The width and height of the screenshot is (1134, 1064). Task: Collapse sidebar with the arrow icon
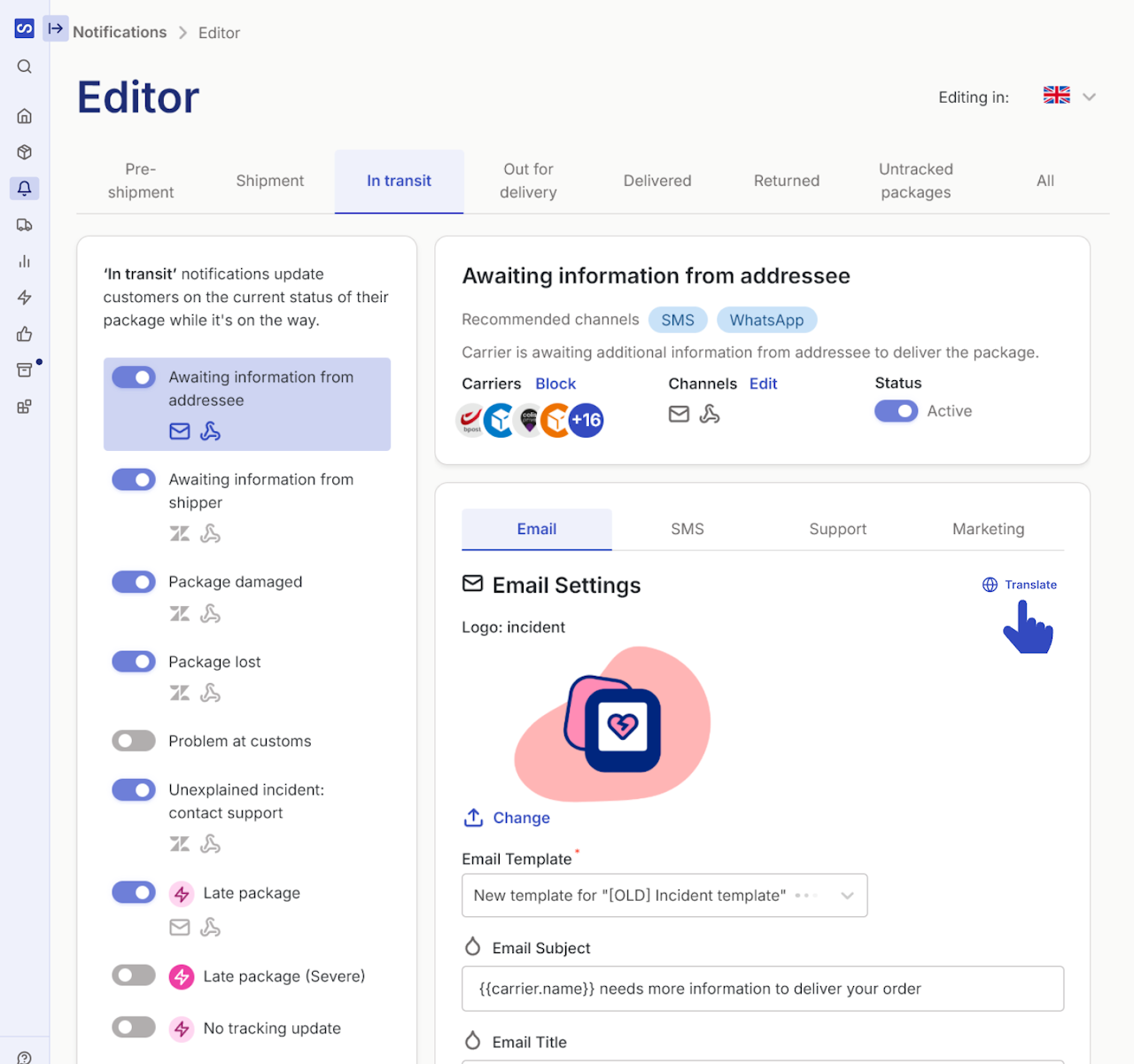pos(56,28)
